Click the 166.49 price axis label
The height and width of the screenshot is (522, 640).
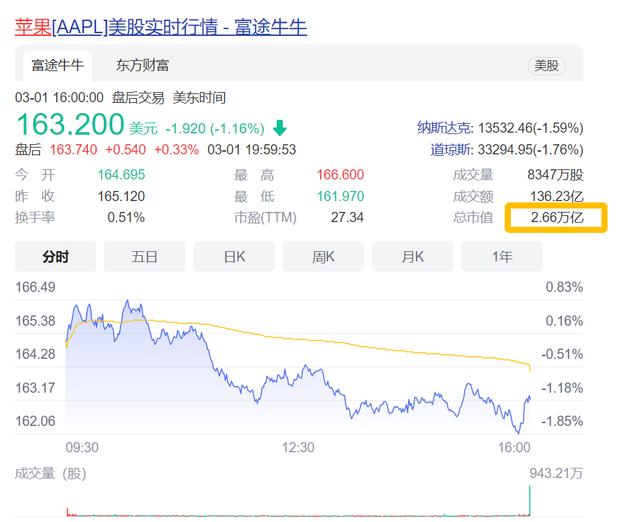pyautogui.click(x=35, y=287)
